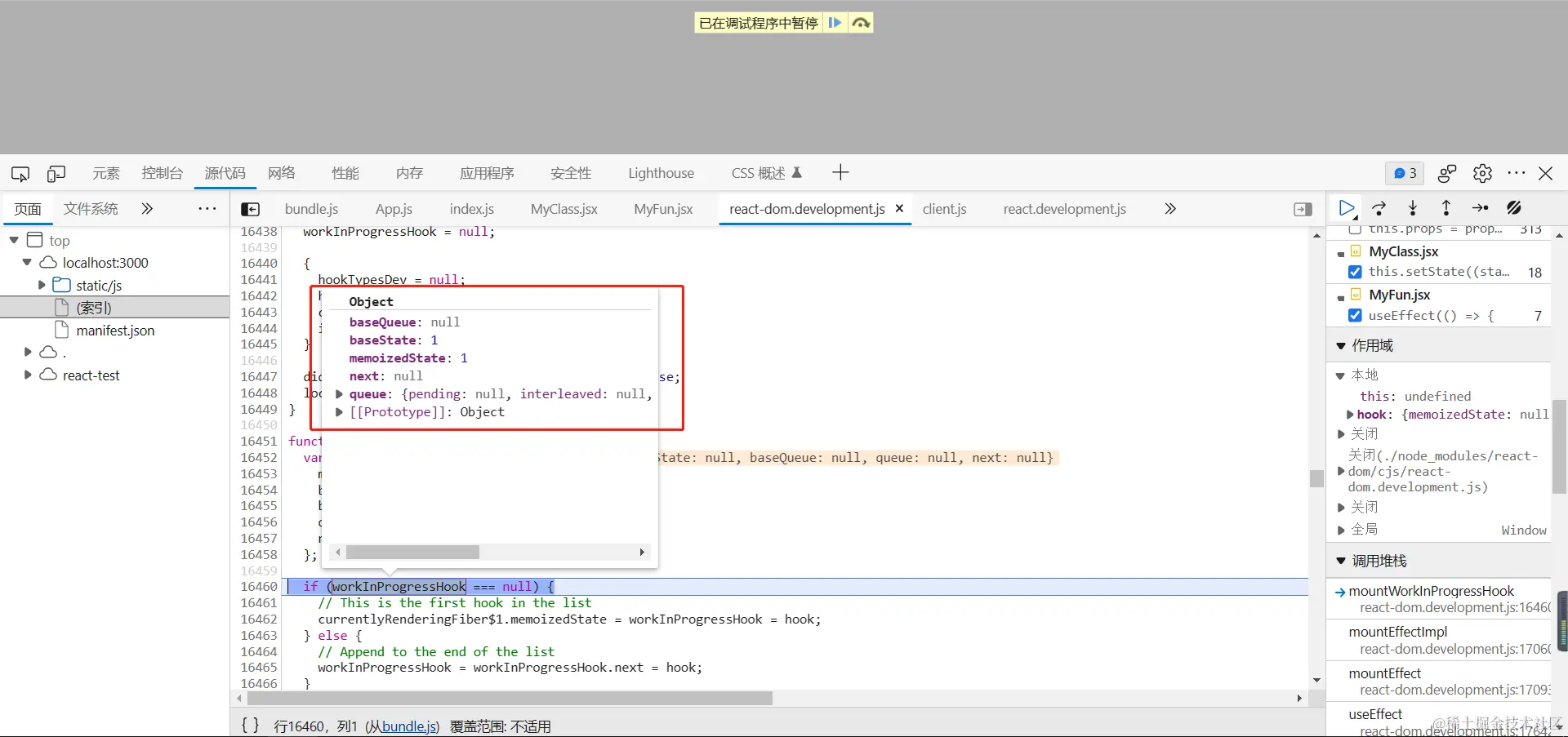Close the DevTools panel
This screenshot has width=1568, height=737.
1546,173
